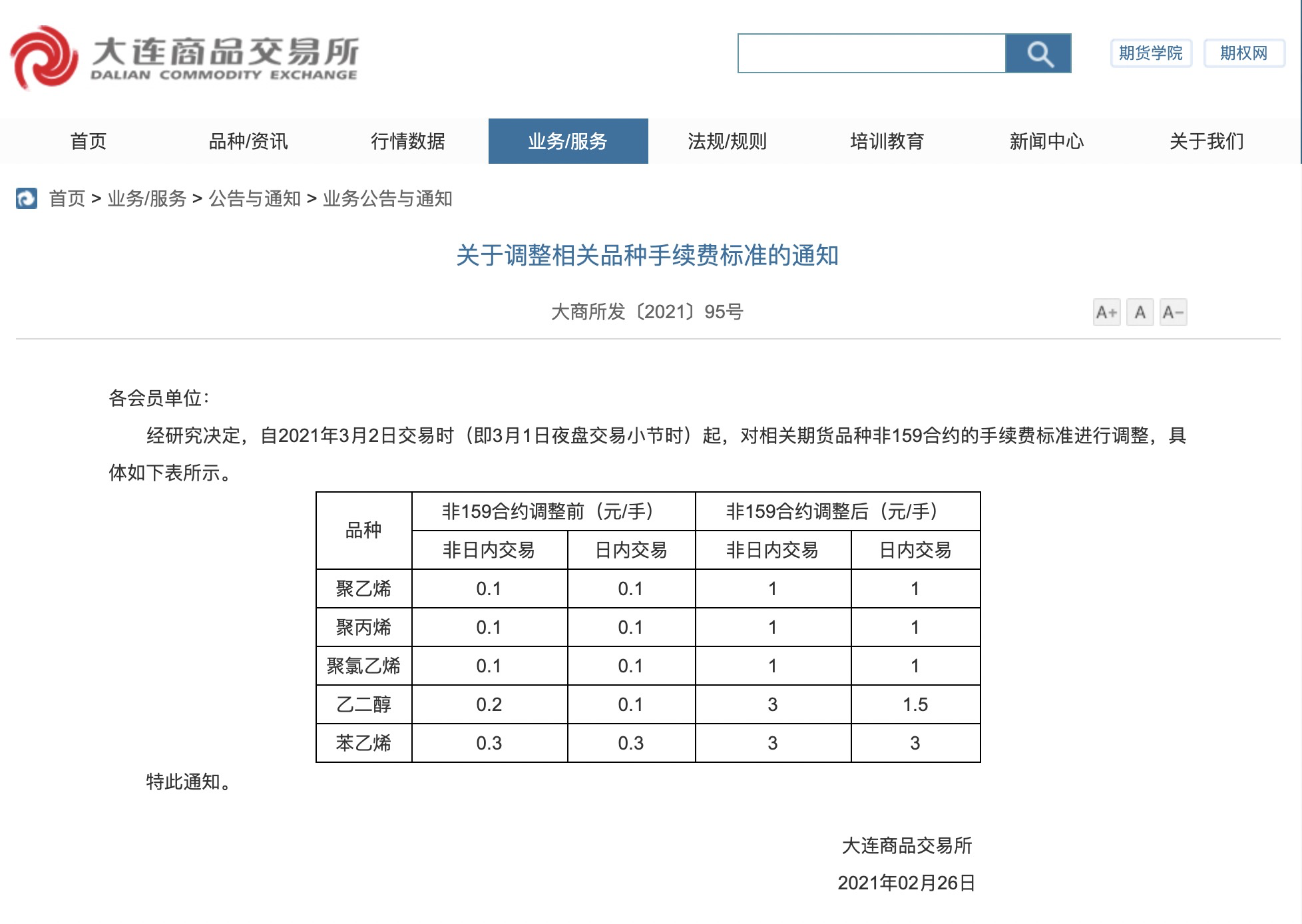Click the 业务公告与通知 breadcrumb link

tap(387, 198)
